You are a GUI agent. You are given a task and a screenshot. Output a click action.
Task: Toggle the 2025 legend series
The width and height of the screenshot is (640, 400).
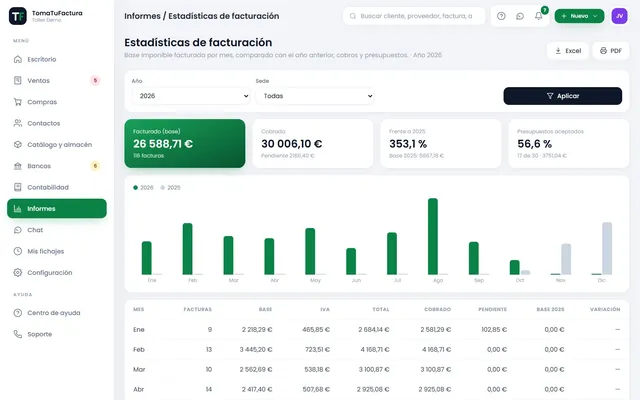170,187
